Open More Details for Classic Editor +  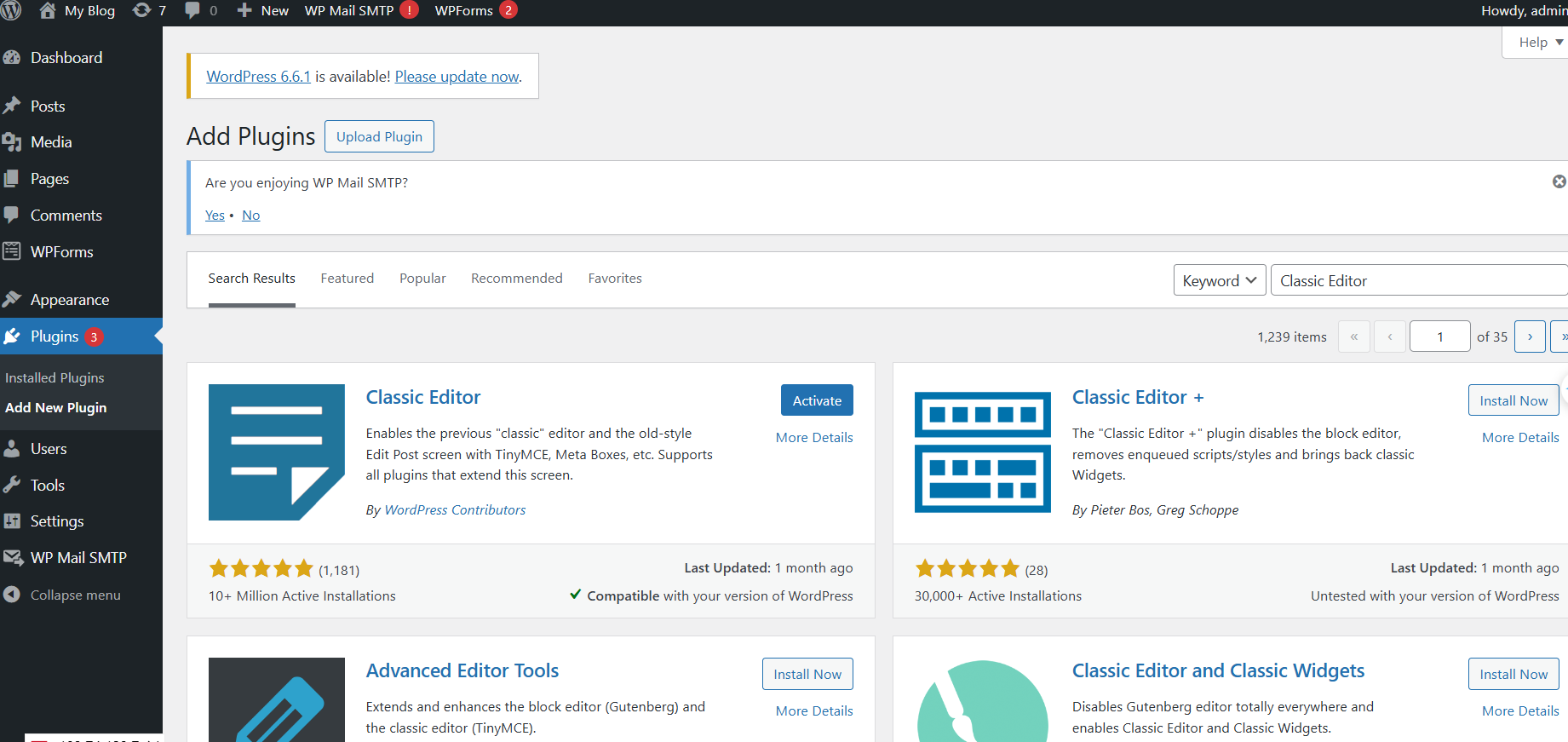coord(1520,437)
